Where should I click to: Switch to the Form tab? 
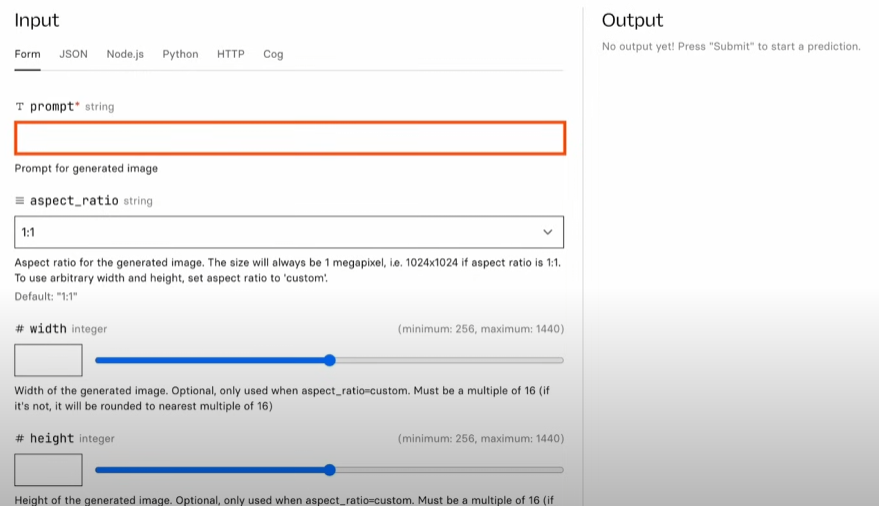(27, 54)
